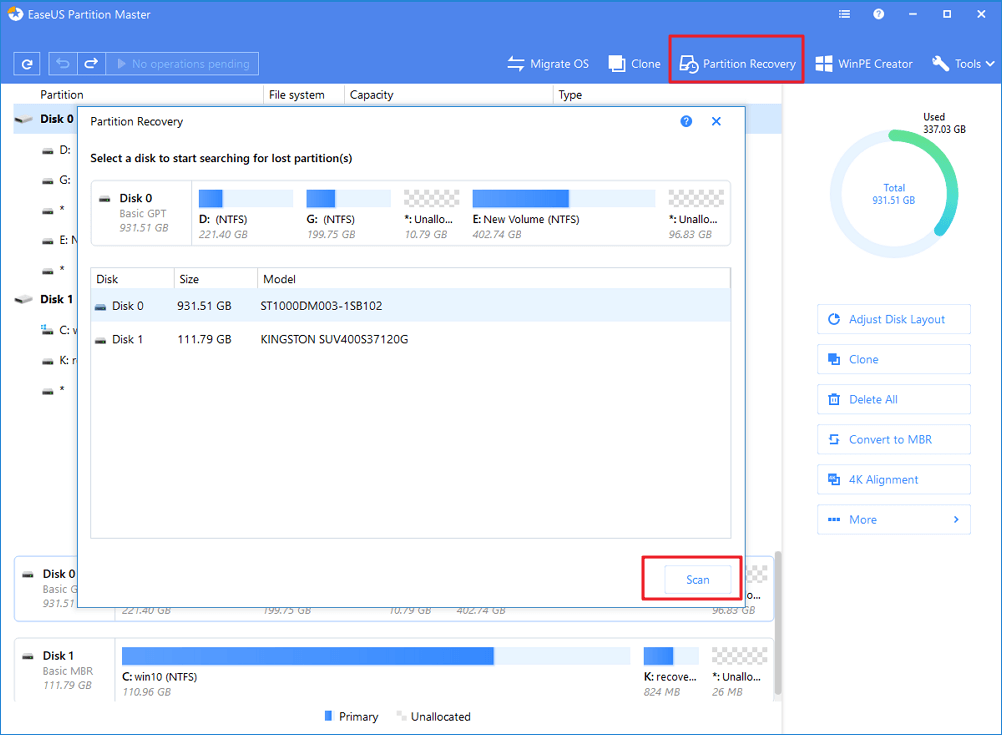Image resolution: width=1002 pixels, height=735 pixels.
Task: Click Partition column header
Action: click(61, 95)
